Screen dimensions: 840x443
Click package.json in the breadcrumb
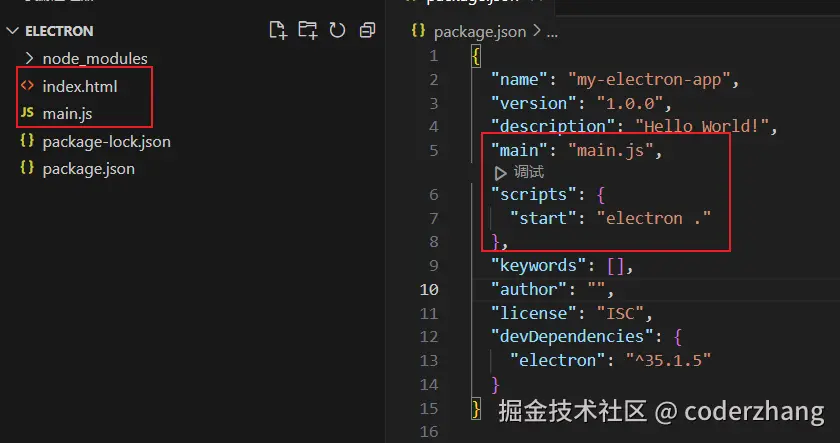pos(479,32)
